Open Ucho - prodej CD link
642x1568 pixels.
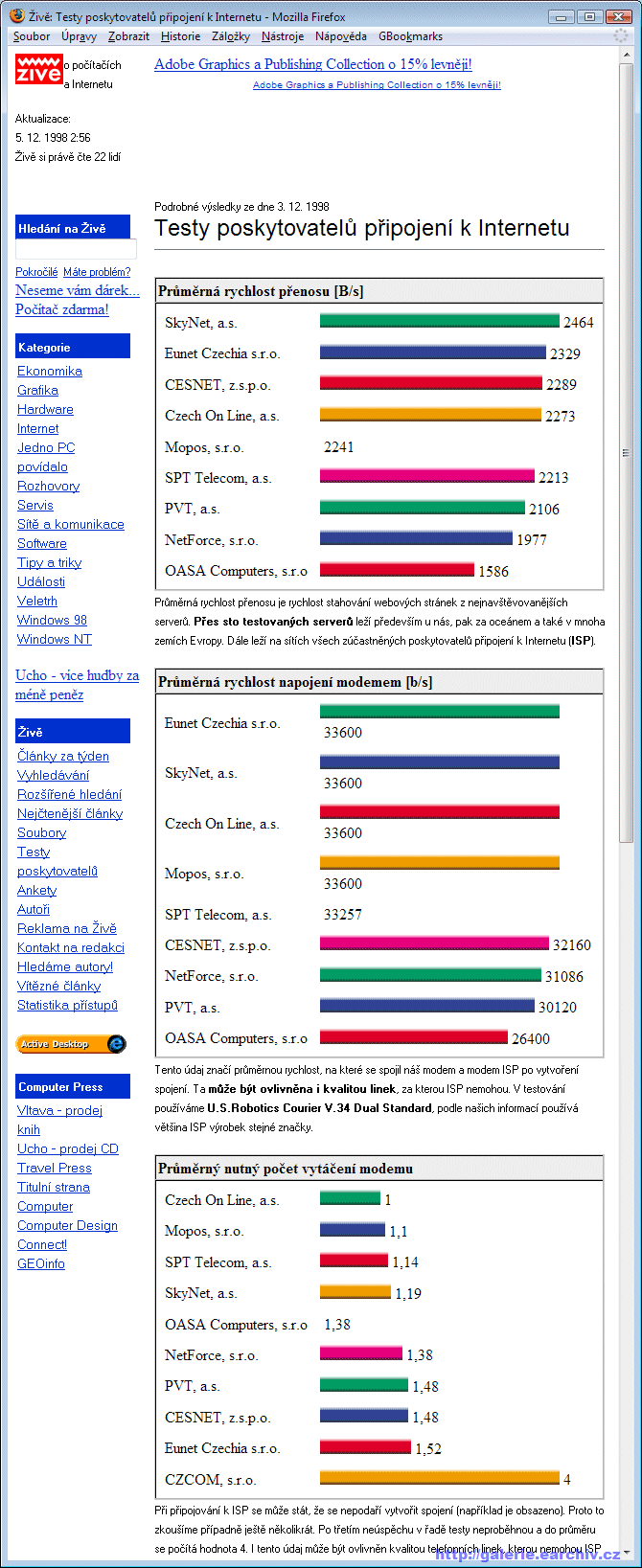click(68, 1148)
